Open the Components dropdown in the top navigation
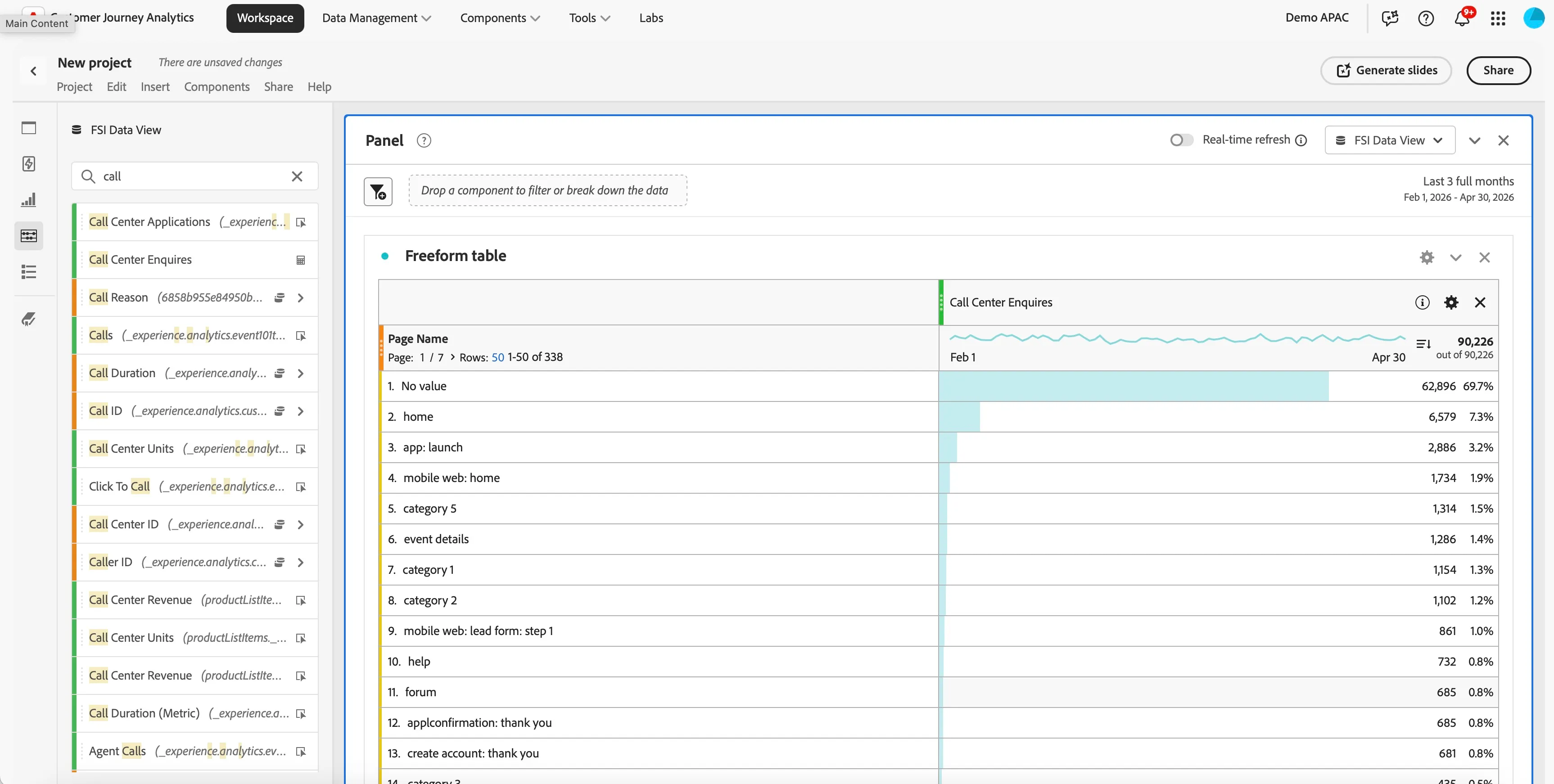Screen dimensions: 1554x784 click(500, 18)
